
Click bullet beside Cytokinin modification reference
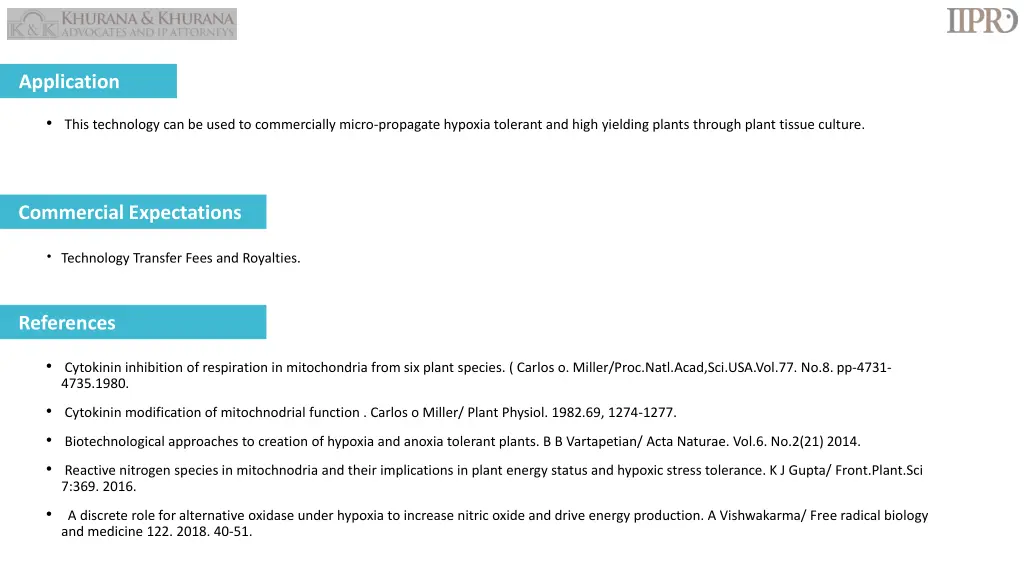pyautogui.click(x=49, y=411)
